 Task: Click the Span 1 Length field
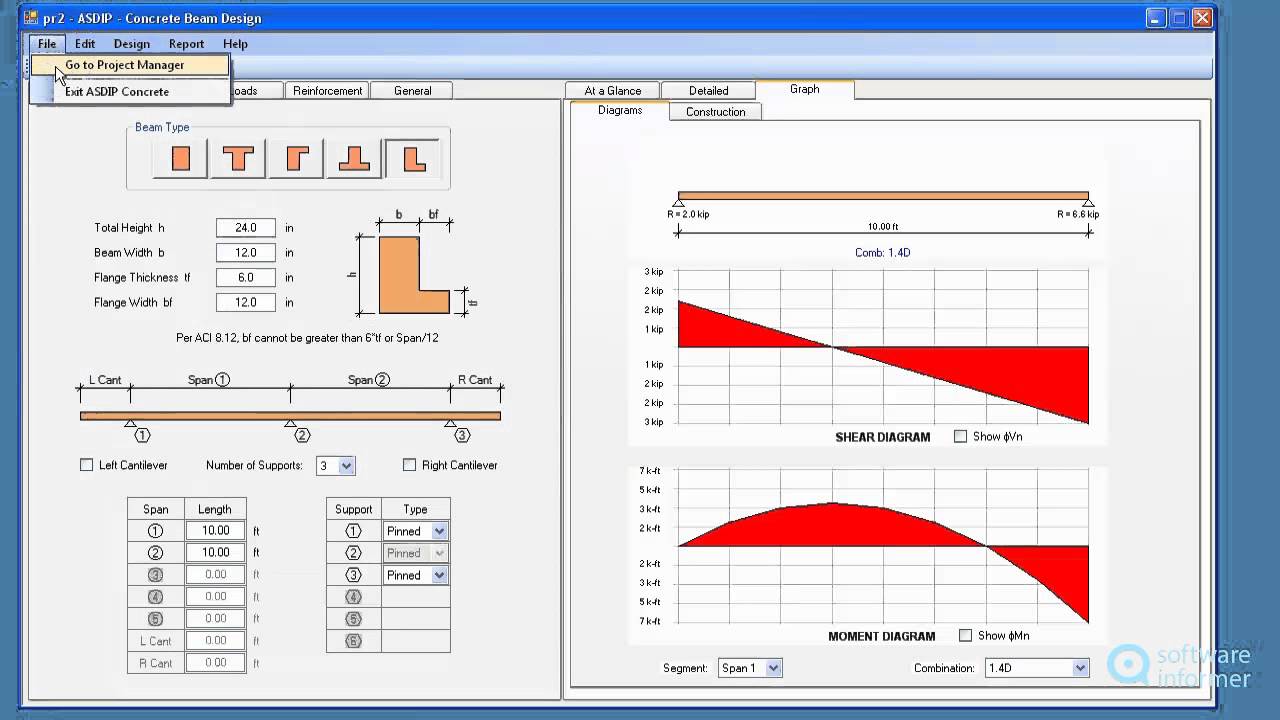point(215,531)
